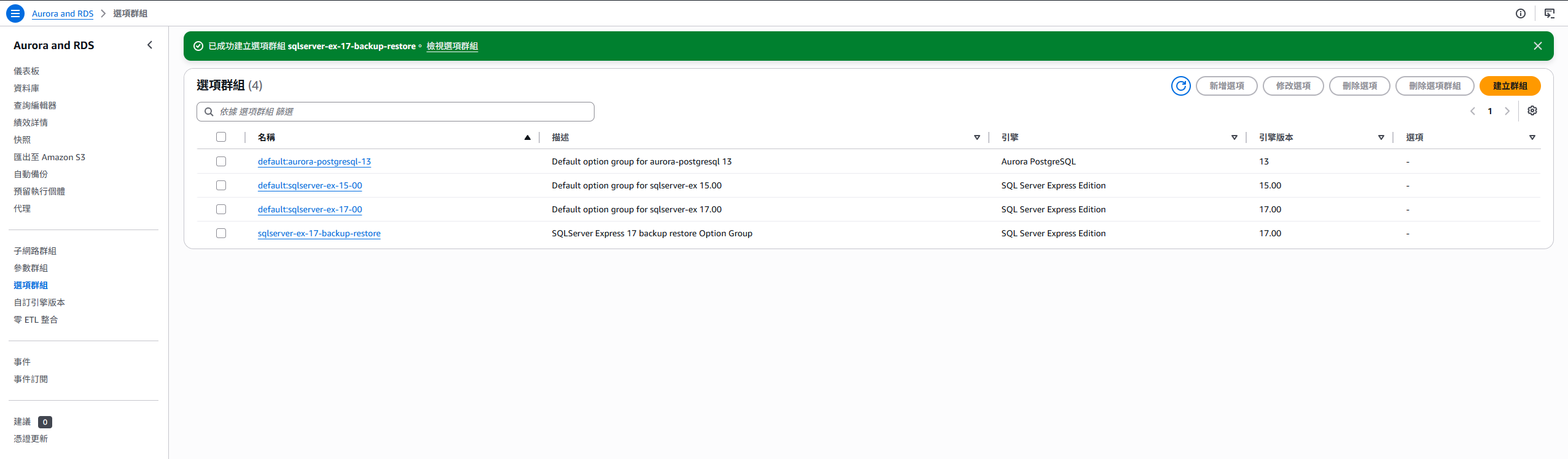Sort by the 描述 column arrow
The width and height of the screenshot is (1568, 459).
click(977, 137)
